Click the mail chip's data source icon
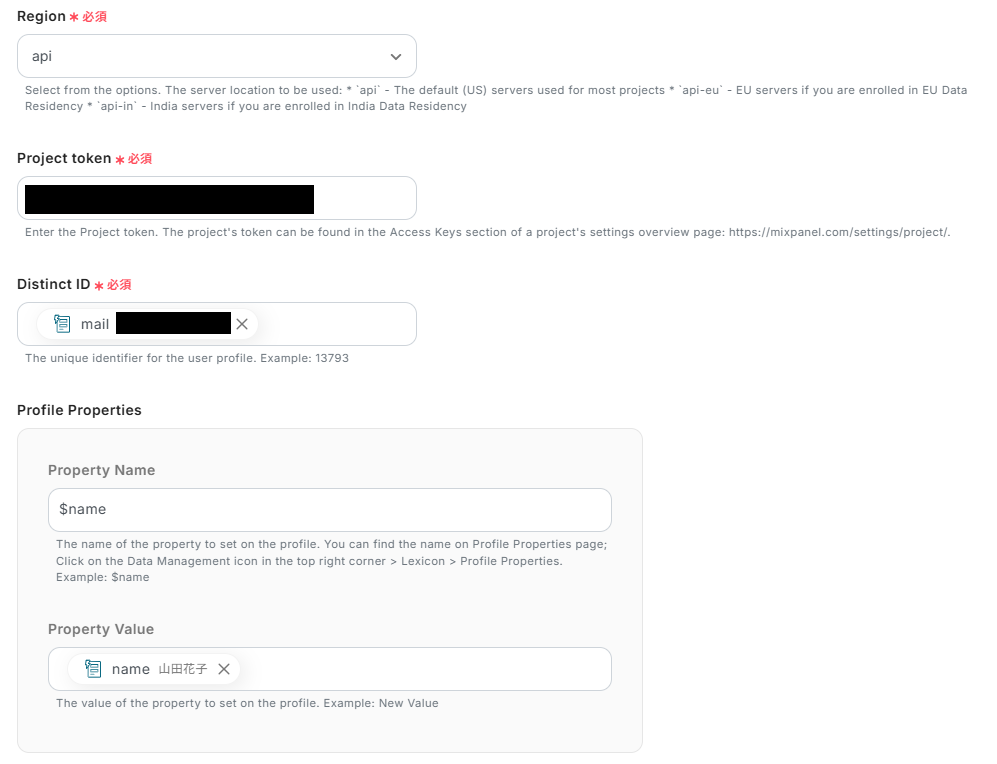Image resolution: width=997 pixels, height=764 pixels. click(x=62, y=324)
